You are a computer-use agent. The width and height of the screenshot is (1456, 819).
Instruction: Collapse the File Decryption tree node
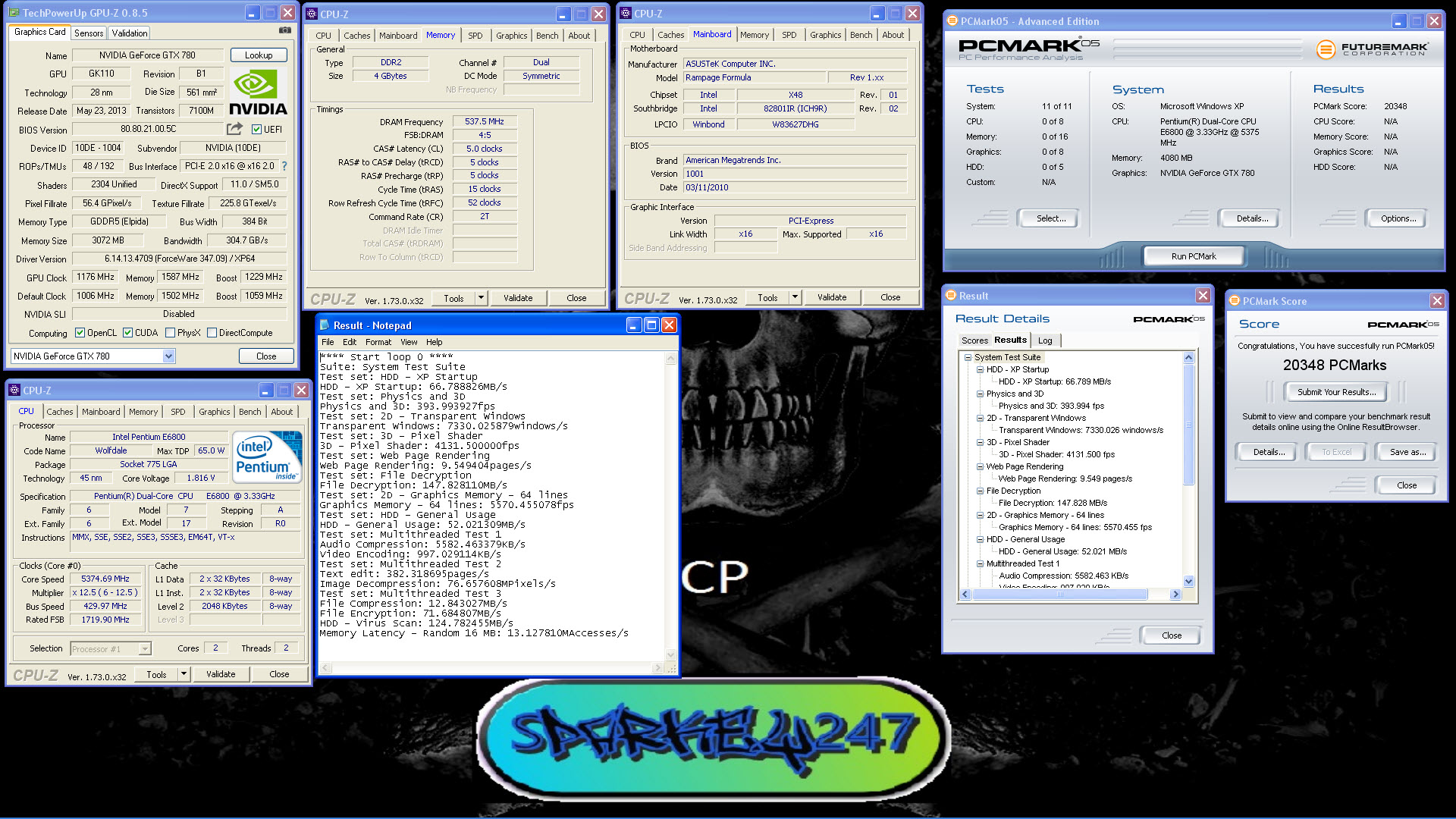click(980, 491)
